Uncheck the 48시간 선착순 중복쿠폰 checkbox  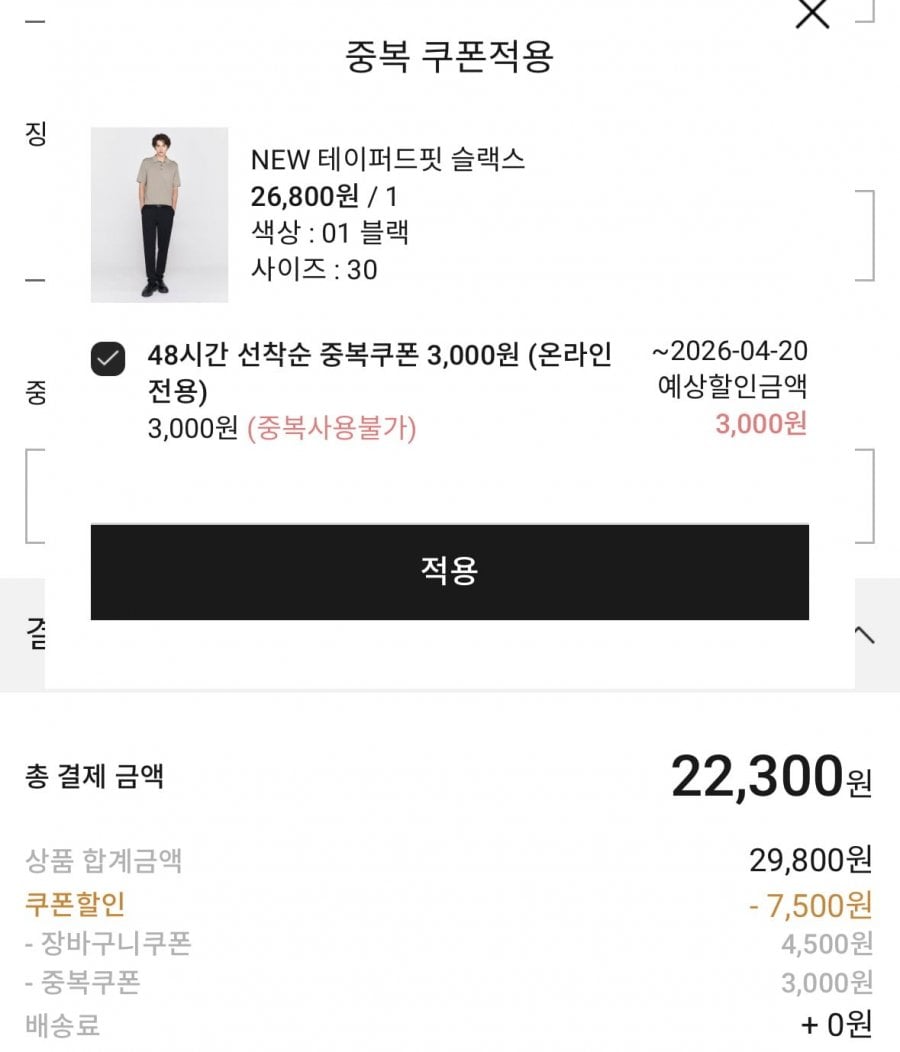click(108, 358)
